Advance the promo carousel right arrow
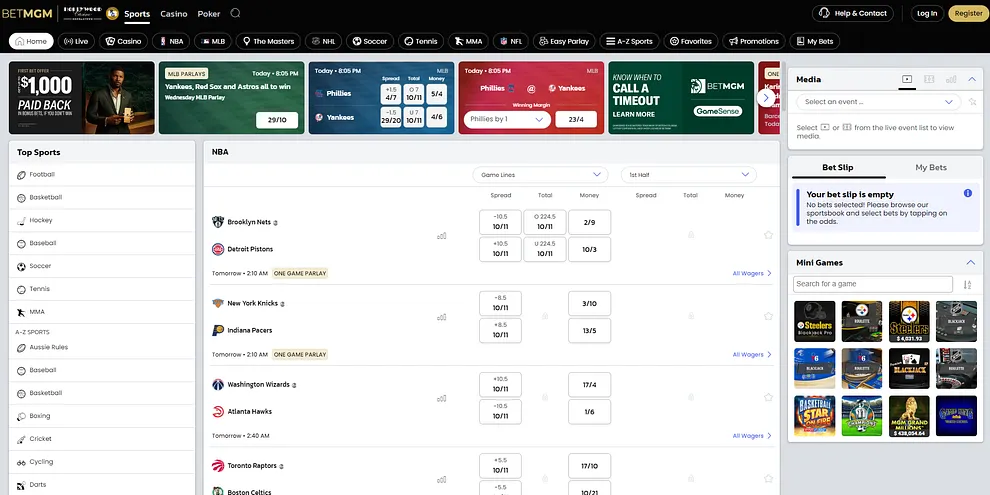The height and width of the screenshot is (495, 990). click(x=766, y=98)
